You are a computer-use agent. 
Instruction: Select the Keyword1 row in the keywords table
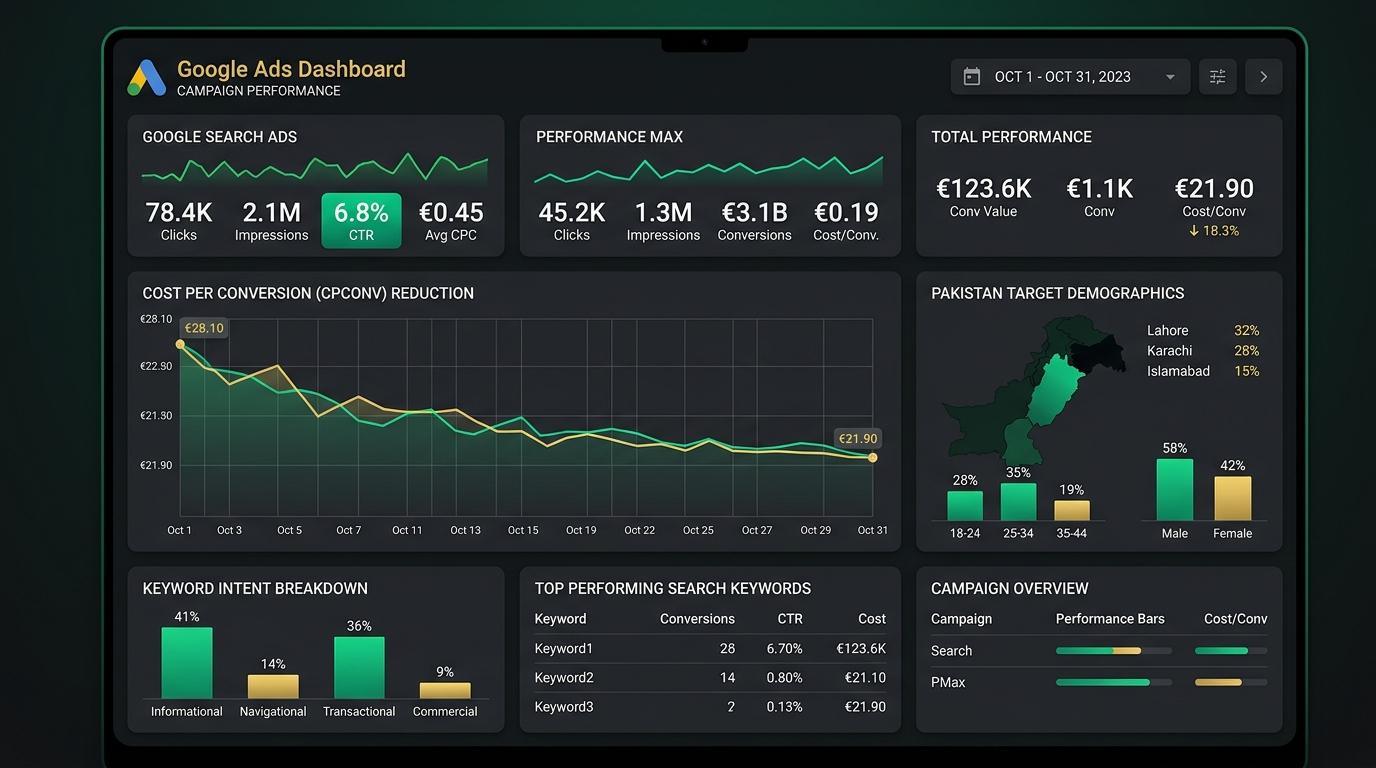(x=710, y=648)
